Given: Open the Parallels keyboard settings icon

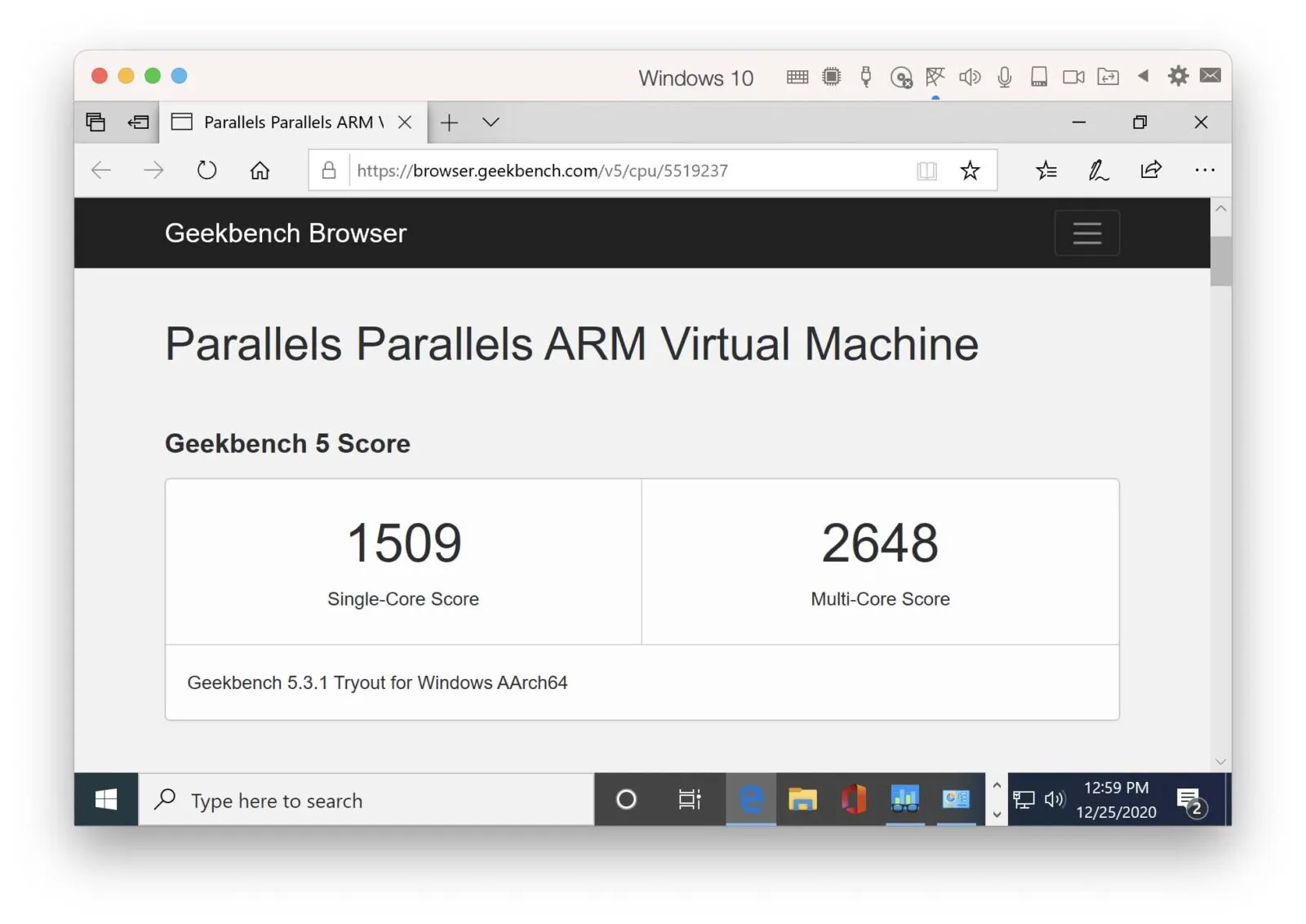Looking at the screenshot, I should pos(797,78).
